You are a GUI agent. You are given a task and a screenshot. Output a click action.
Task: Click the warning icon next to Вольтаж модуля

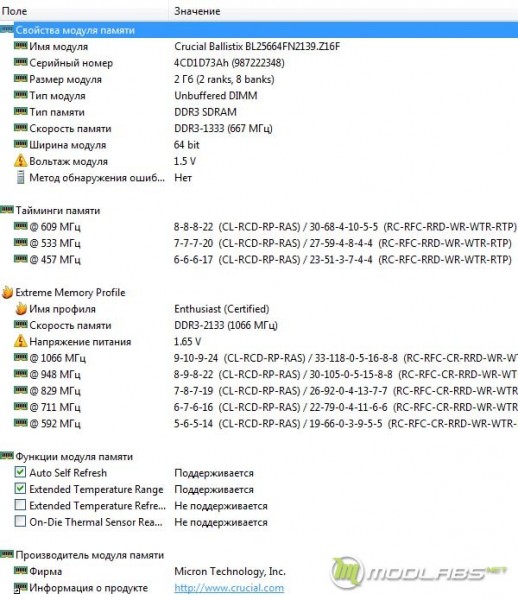click(20, 161)
